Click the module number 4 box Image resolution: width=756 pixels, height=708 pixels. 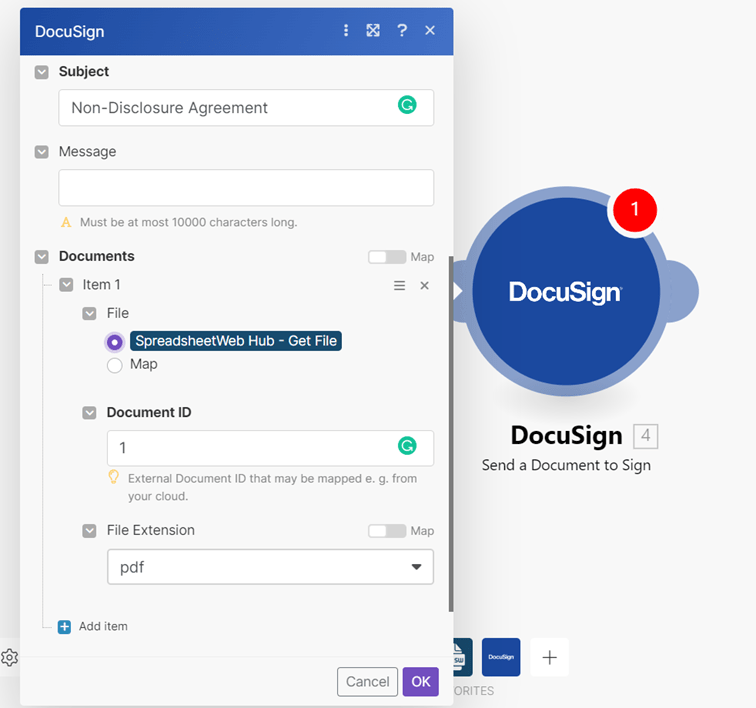(645, 436)
